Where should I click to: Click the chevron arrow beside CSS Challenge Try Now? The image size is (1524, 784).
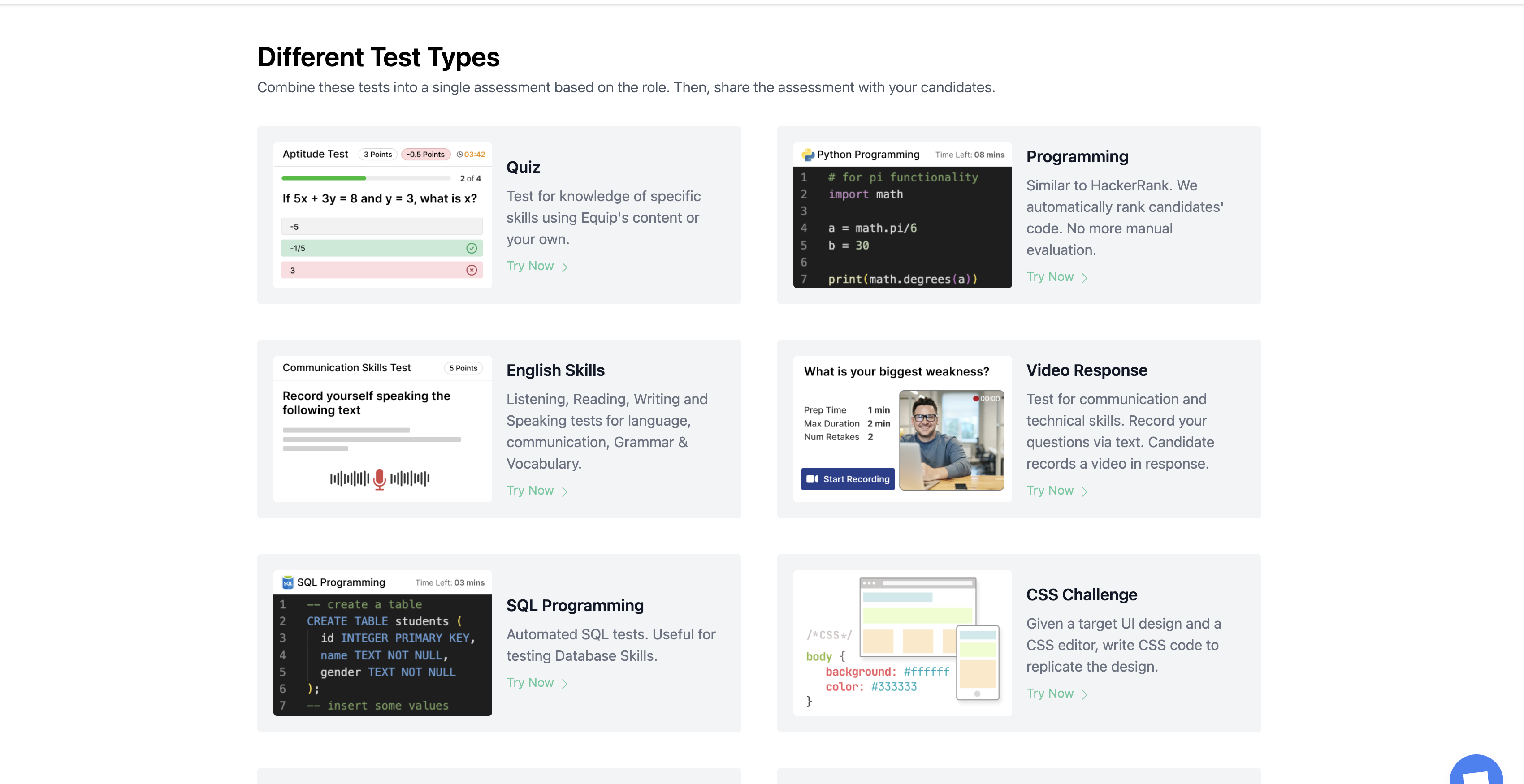click(1084, 694)
